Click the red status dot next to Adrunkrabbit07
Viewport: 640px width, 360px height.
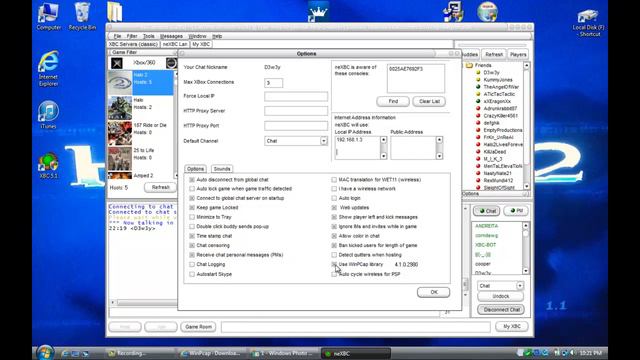pyautogui.click(x=478, y=109)
